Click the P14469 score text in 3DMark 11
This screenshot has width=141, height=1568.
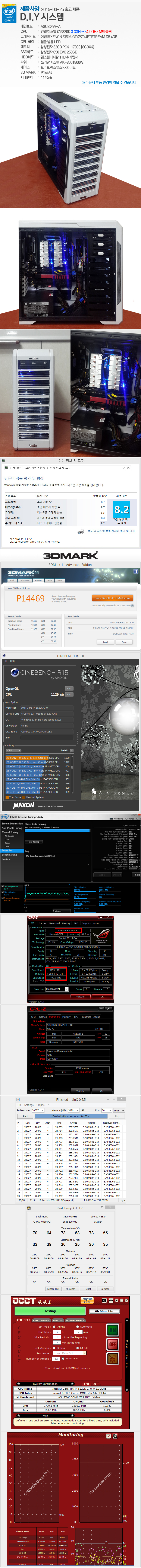pos(31,598)
